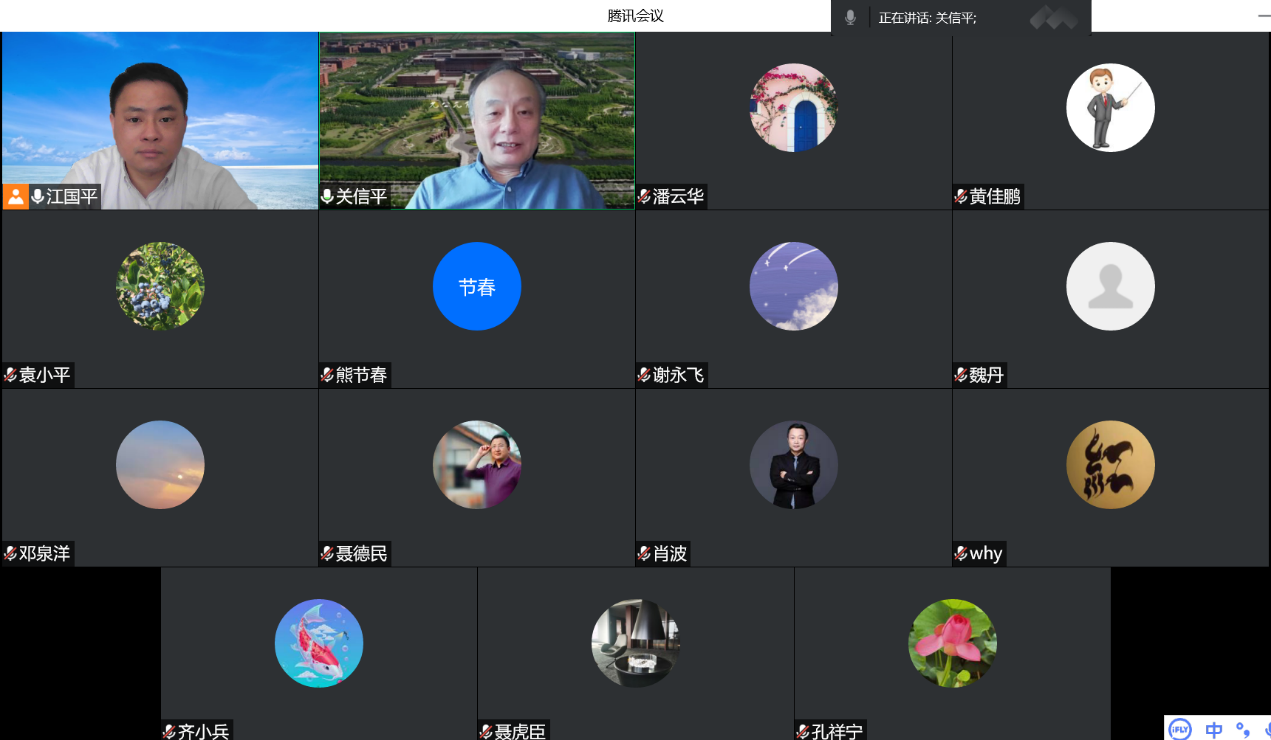Click the muted mic icon for 谢永飞
This screenshot has width=1271, height=740.
pos(644,375)
